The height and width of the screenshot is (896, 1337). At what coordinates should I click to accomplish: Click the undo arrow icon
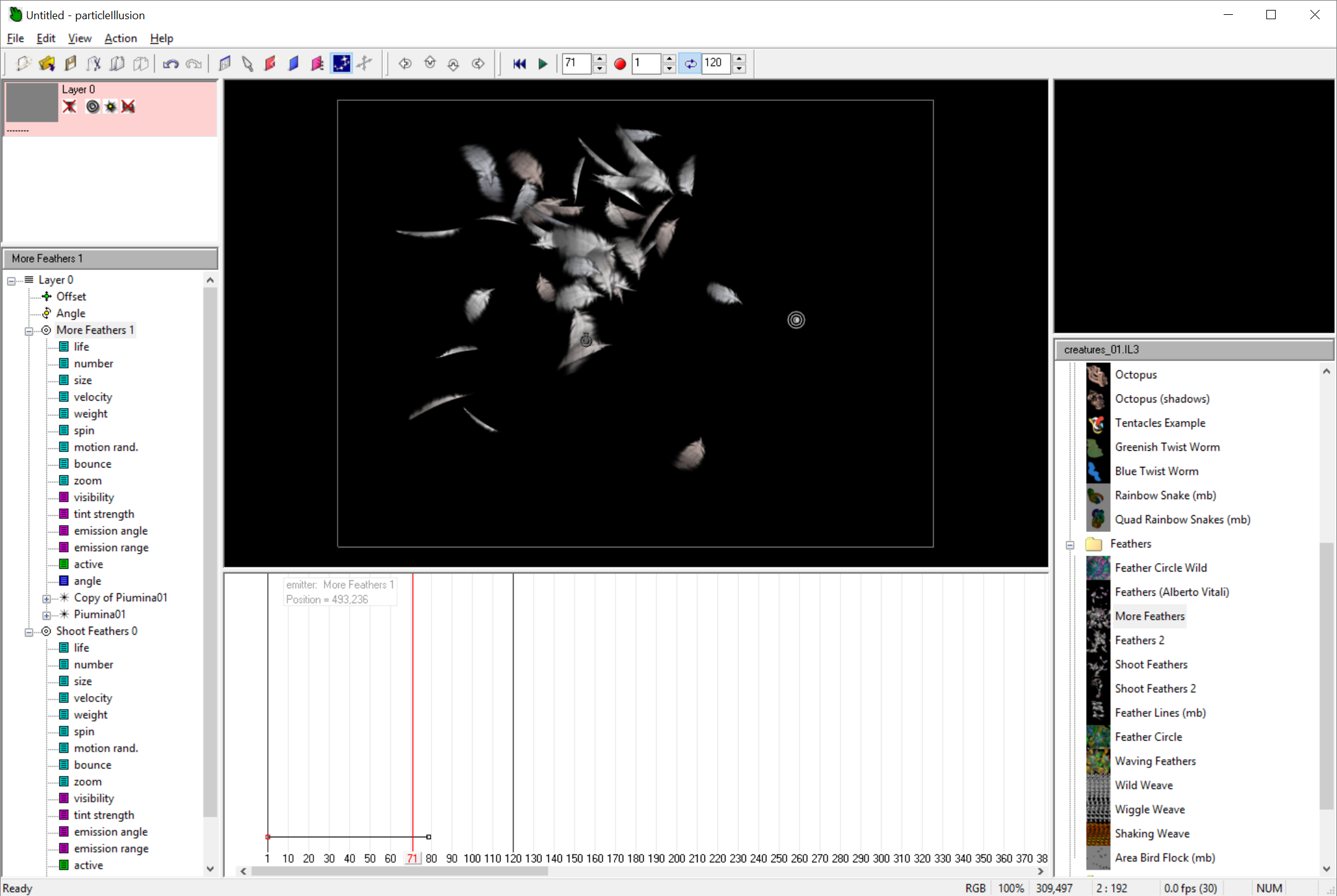[170, 63]
